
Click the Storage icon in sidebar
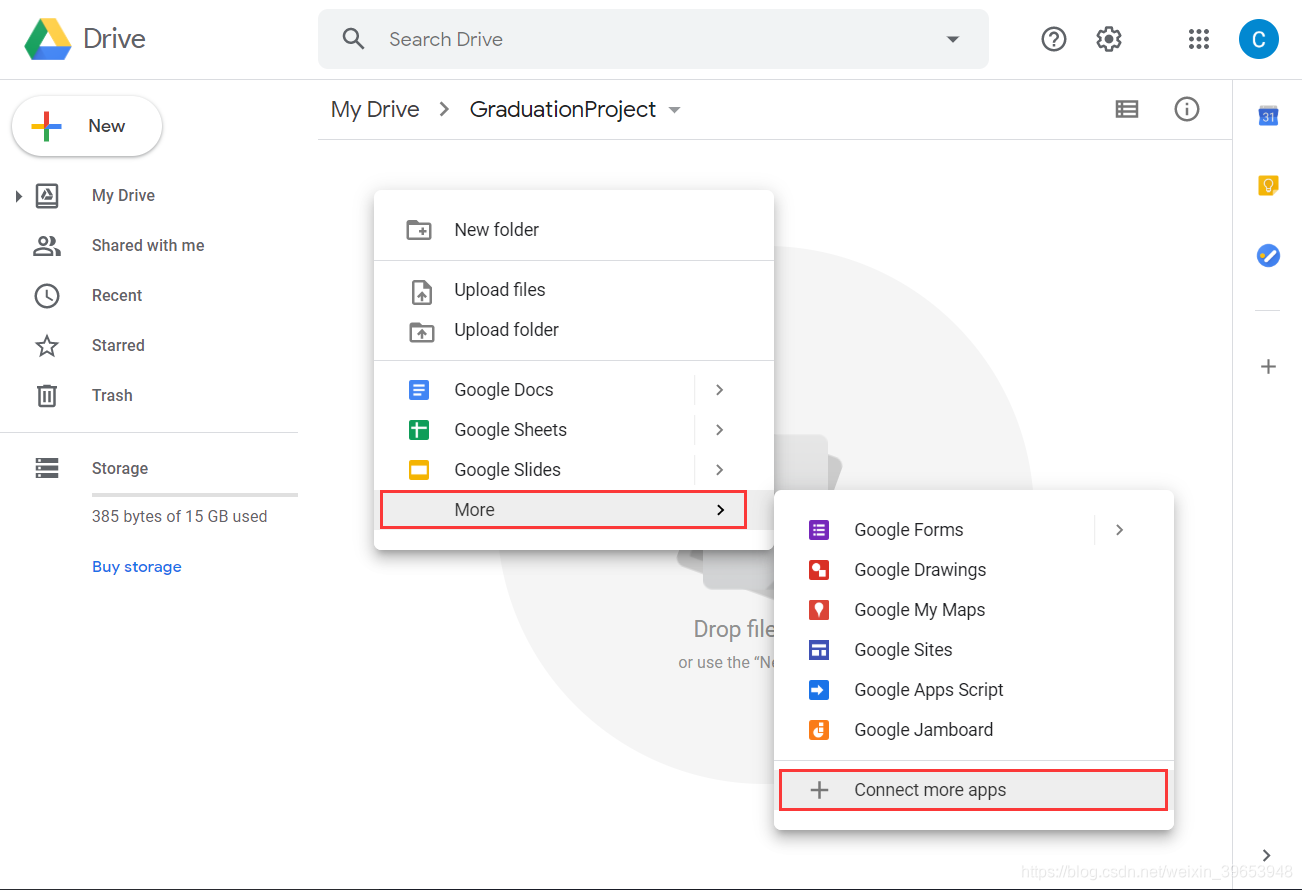click(47, 468)
